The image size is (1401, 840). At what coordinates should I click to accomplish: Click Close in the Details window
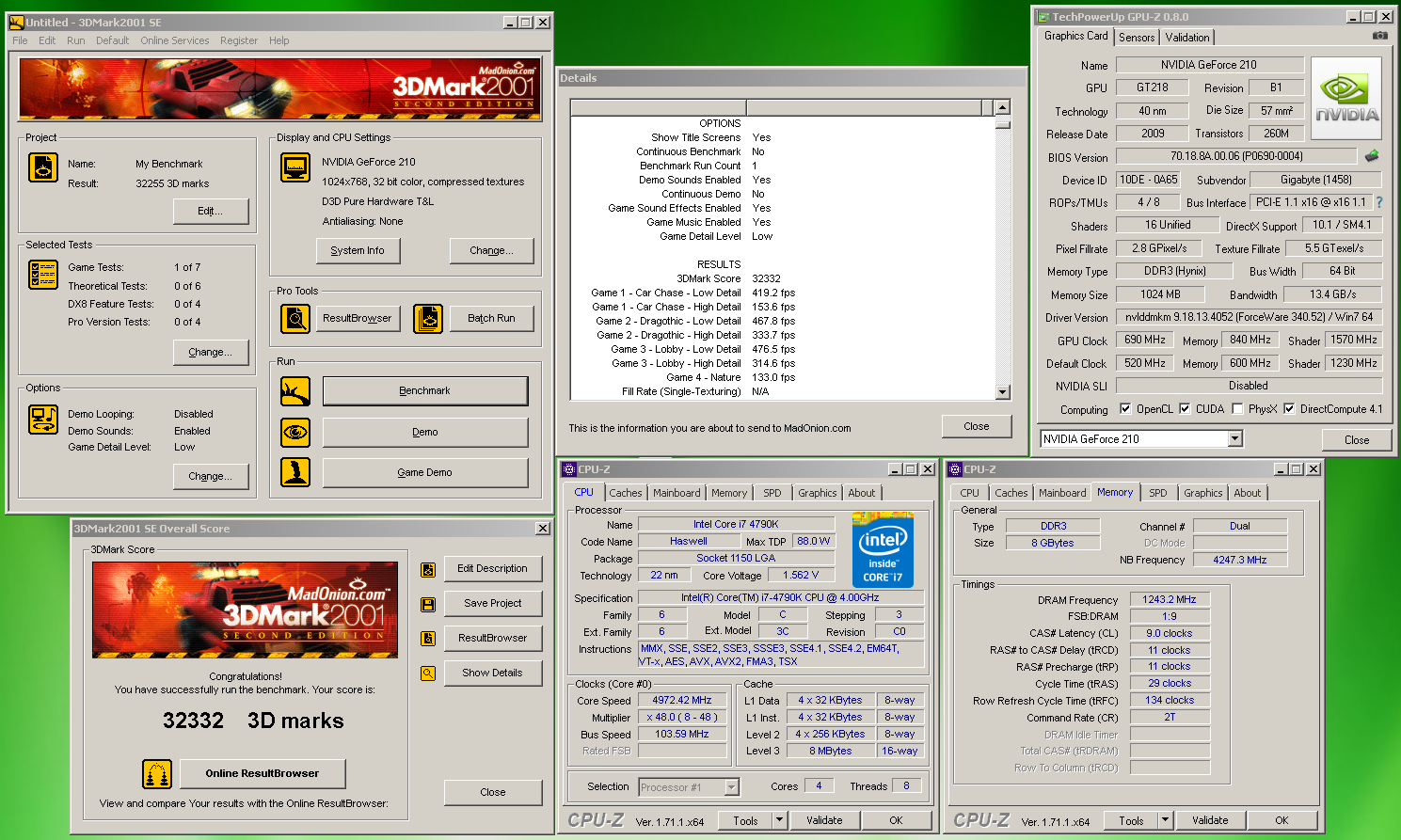(x=977, y=426)
